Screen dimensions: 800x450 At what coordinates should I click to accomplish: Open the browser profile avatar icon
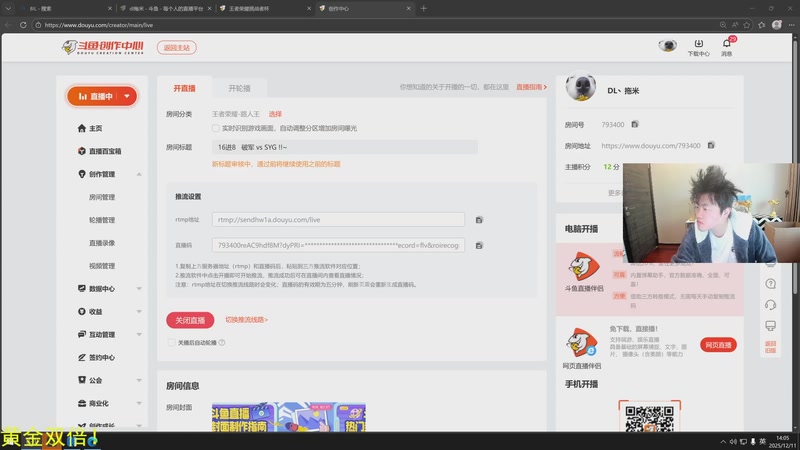point(777,24)
